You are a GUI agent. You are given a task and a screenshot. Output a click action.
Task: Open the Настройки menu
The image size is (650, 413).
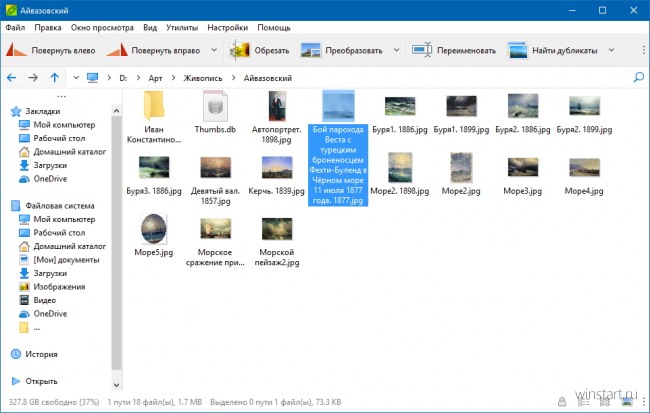click(x=228, y=27)
